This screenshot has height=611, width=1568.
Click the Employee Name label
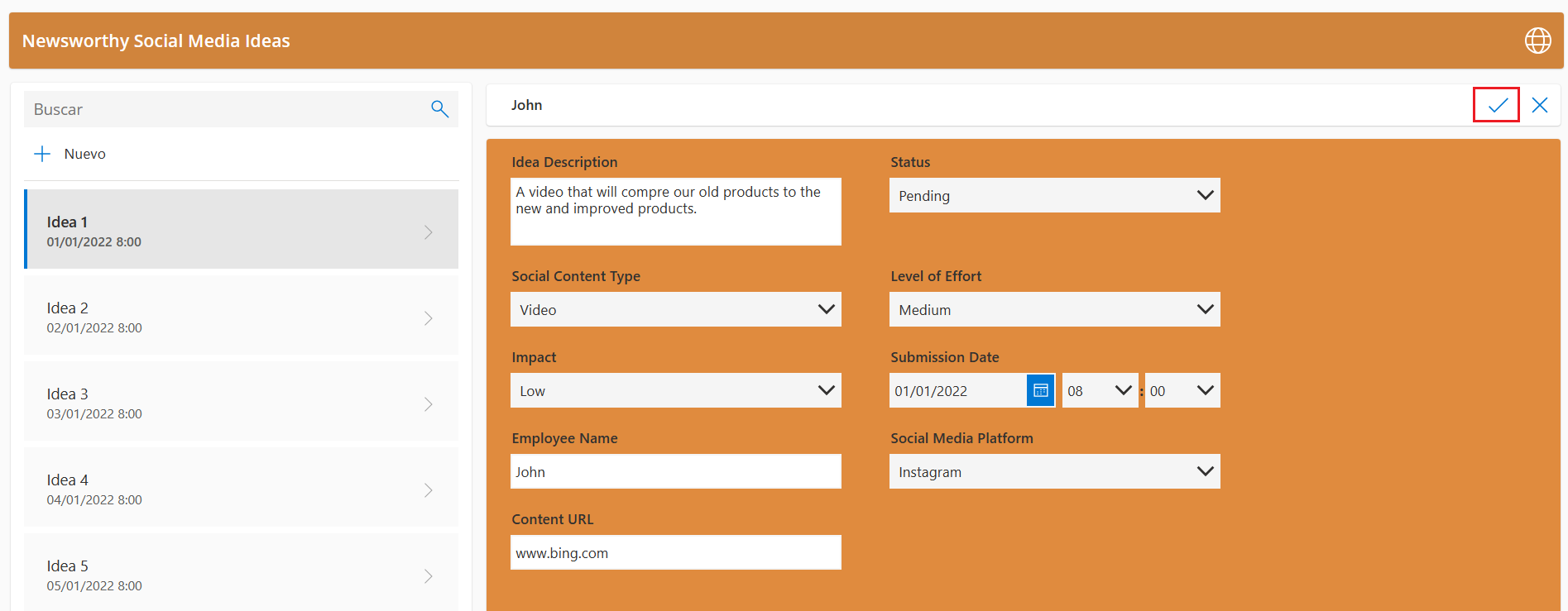[564, 438]
